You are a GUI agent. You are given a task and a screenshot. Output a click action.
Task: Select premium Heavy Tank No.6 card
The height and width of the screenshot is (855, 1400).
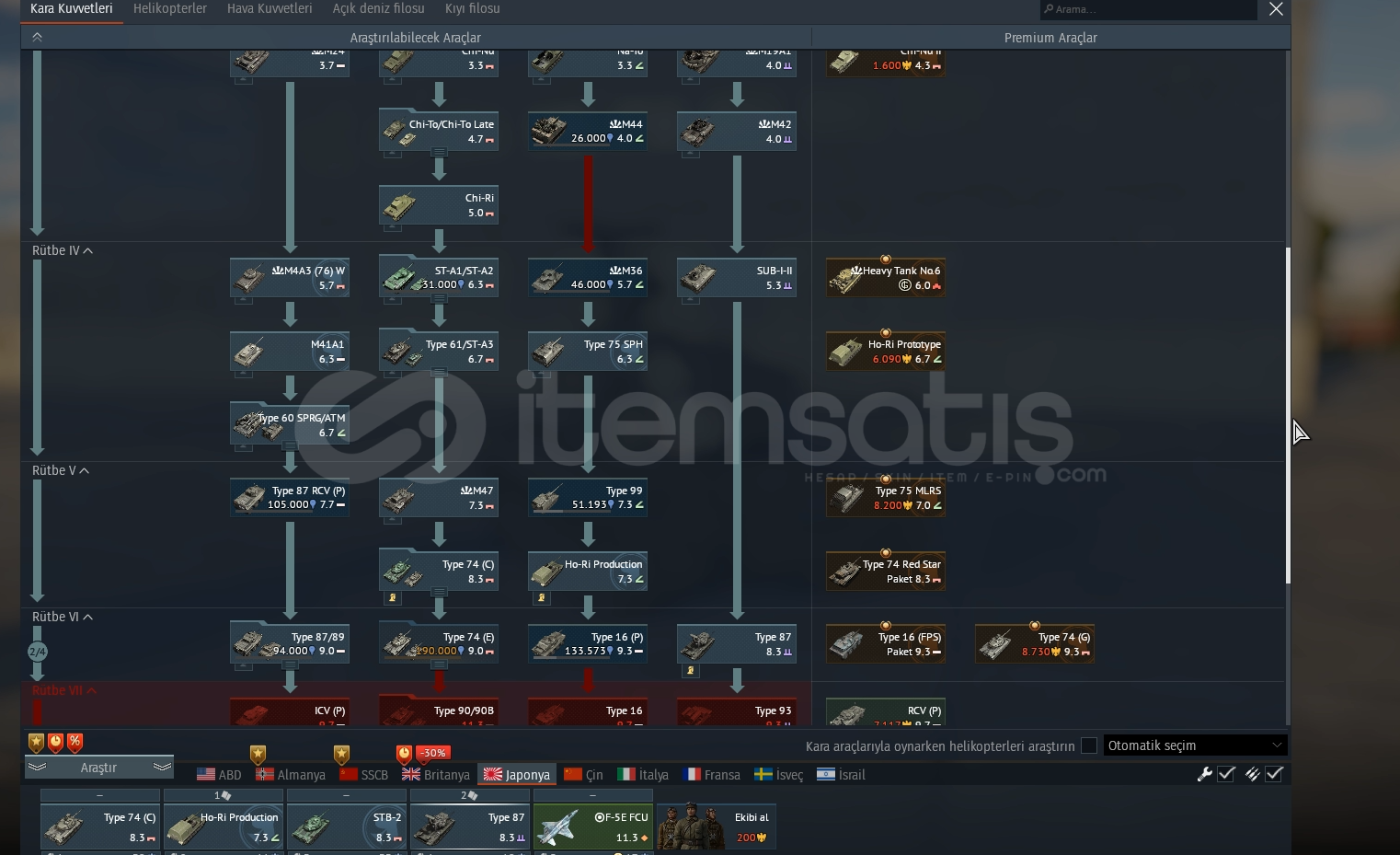[x=886, y=278]
